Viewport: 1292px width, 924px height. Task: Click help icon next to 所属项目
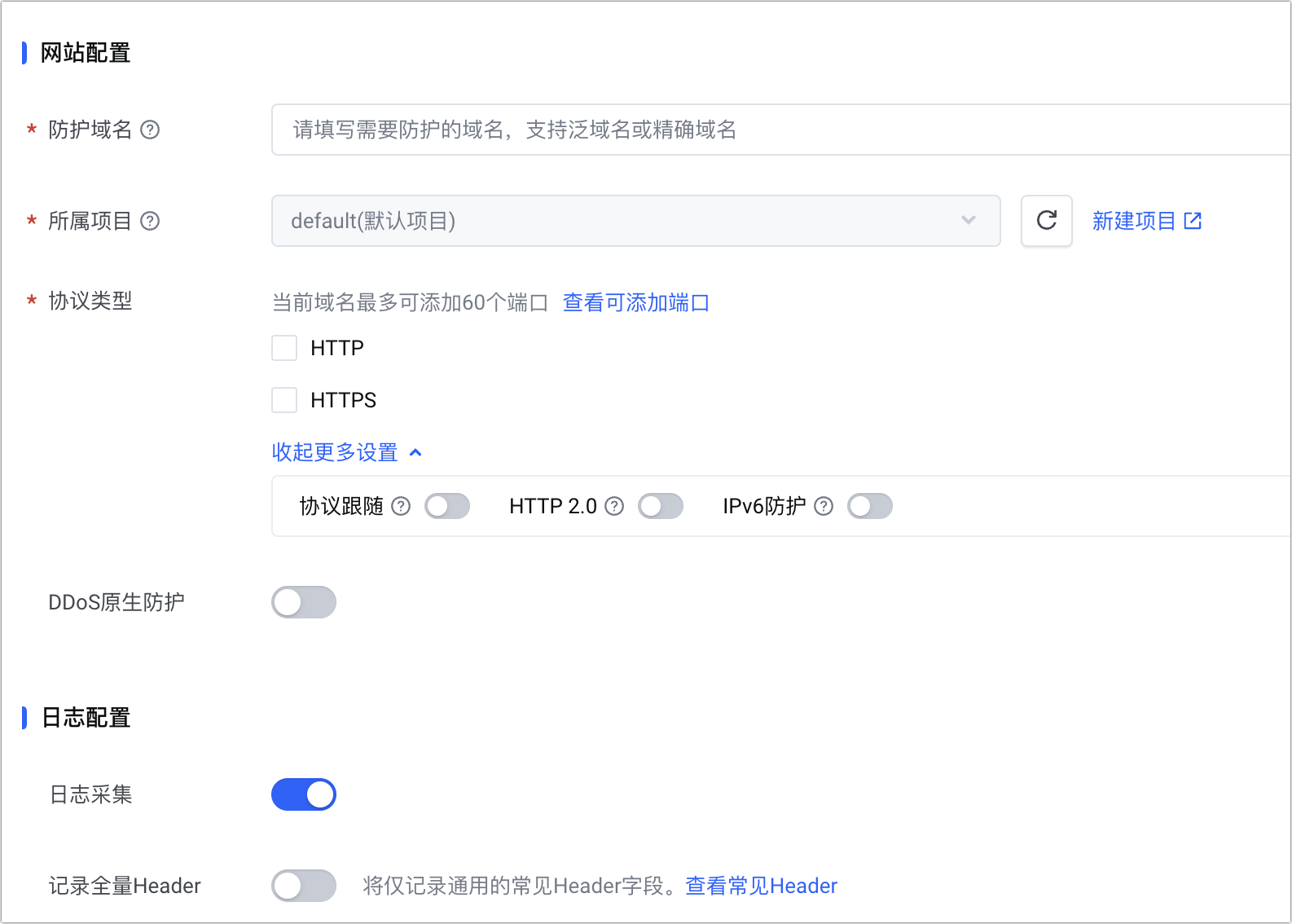(150, 221)
